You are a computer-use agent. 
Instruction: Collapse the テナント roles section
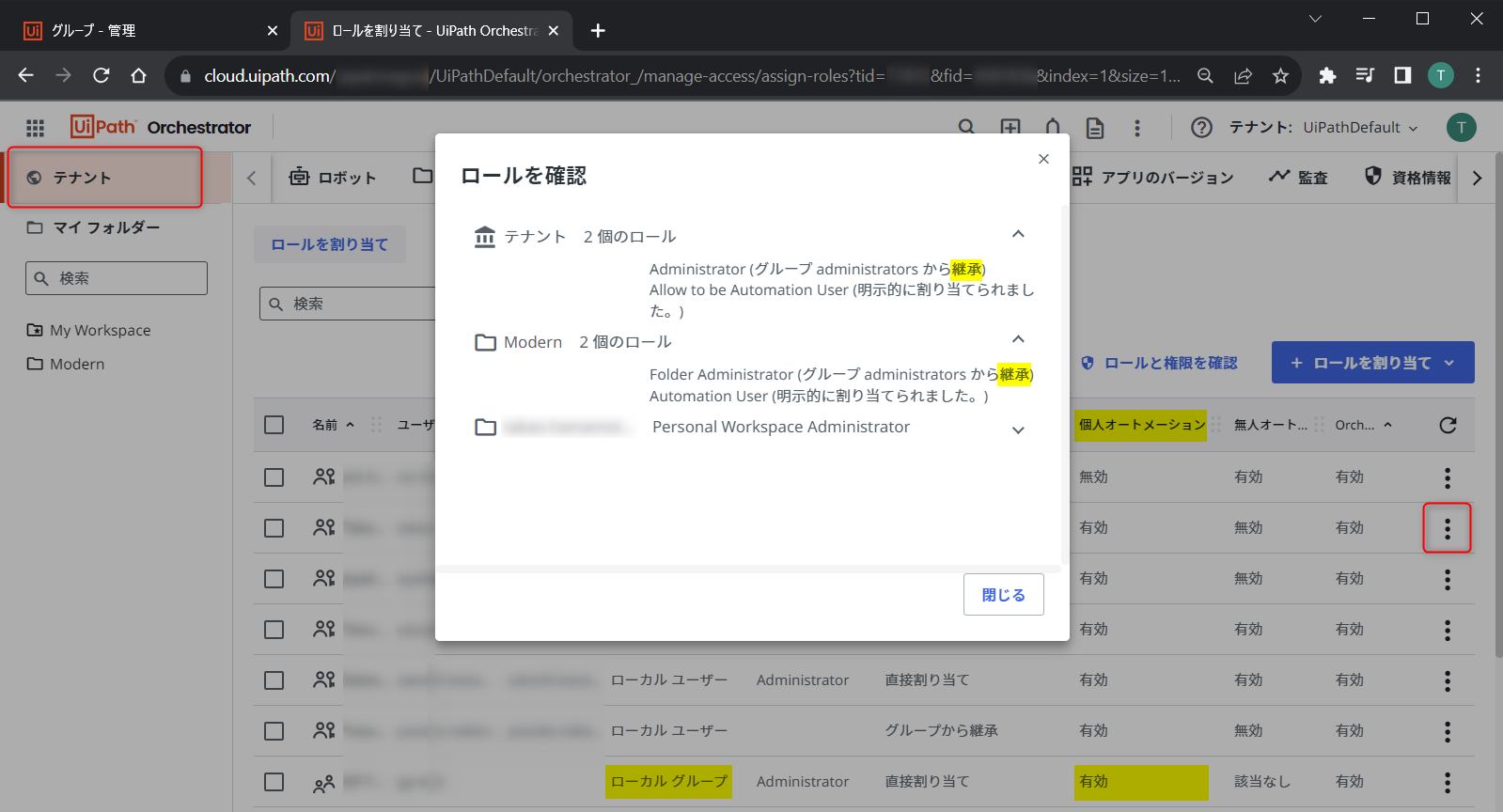[1018, 234]
